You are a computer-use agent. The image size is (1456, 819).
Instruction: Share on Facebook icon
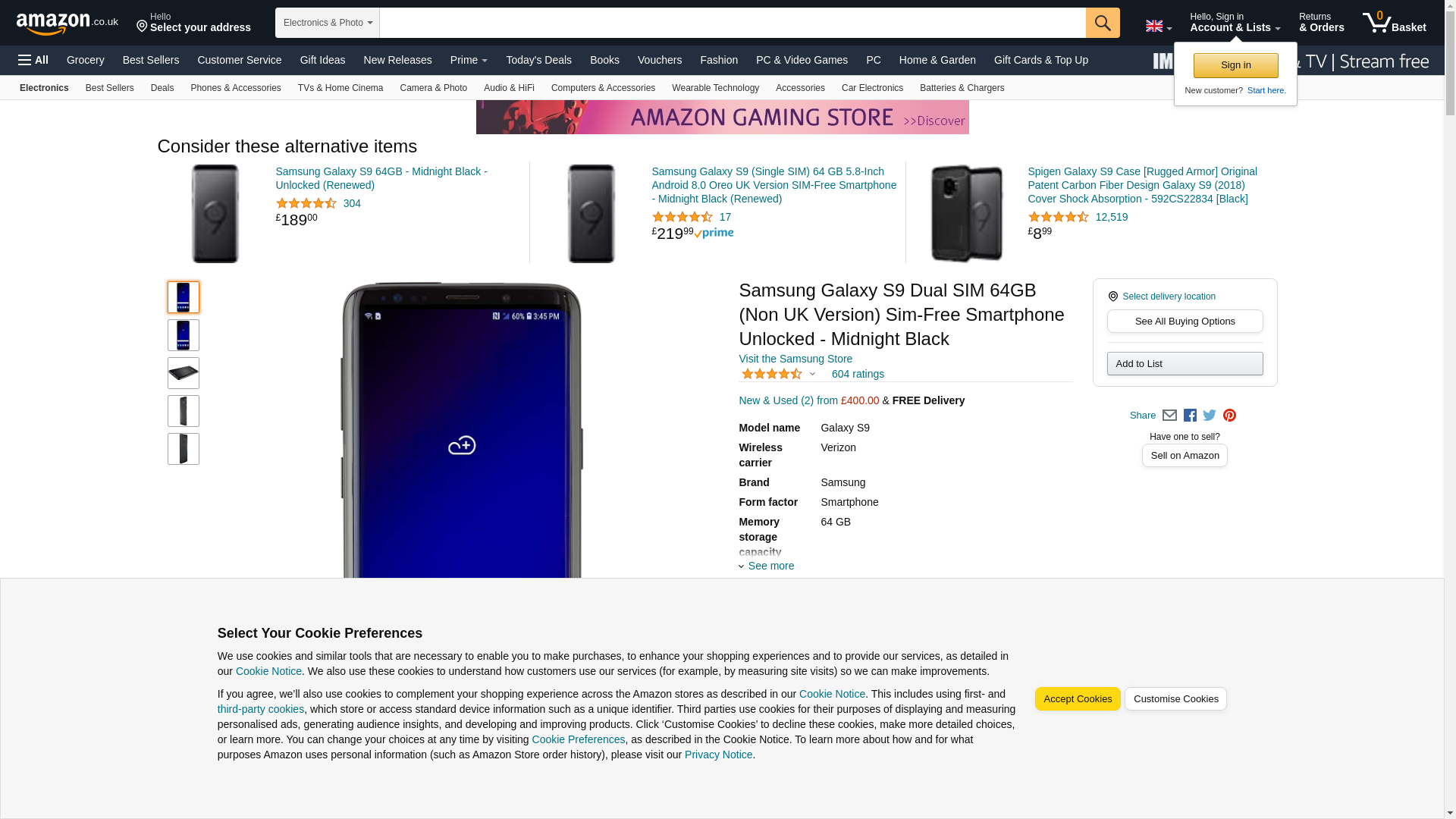click(1190, 416)
